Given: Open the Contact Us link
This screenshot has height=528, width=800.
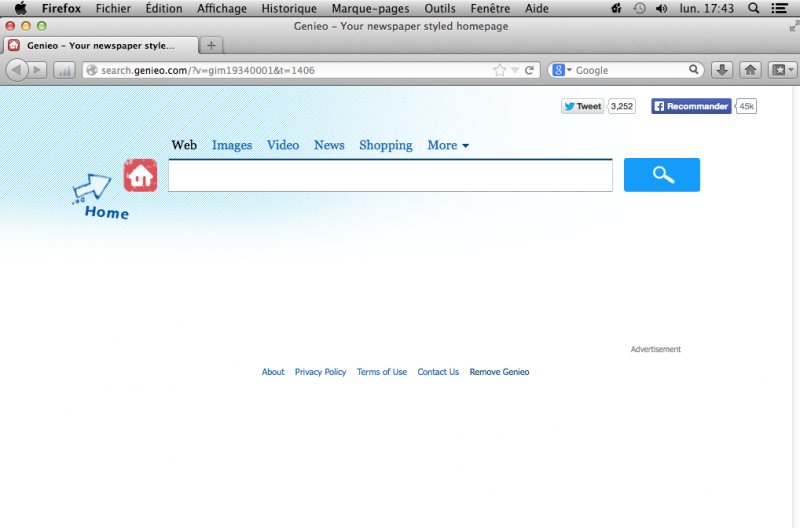Looking at the screenshot, I should pyautogui.click(x=438, y=372).
